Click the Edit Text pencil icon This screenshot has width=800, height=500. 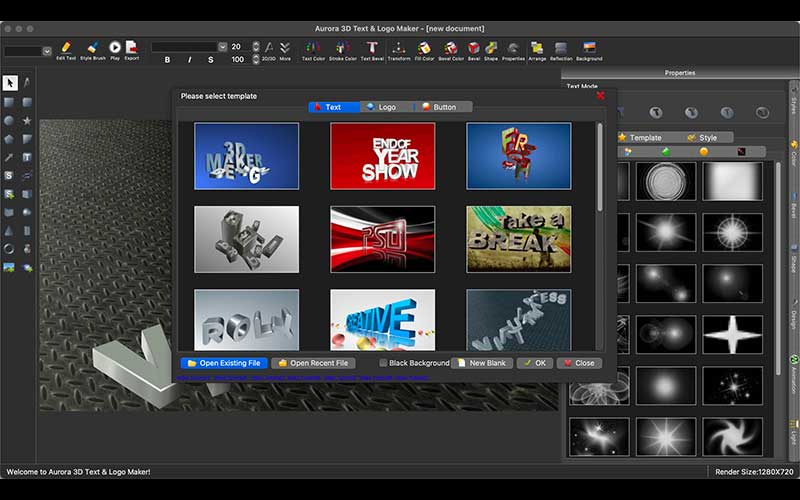[x=66, y=51]
